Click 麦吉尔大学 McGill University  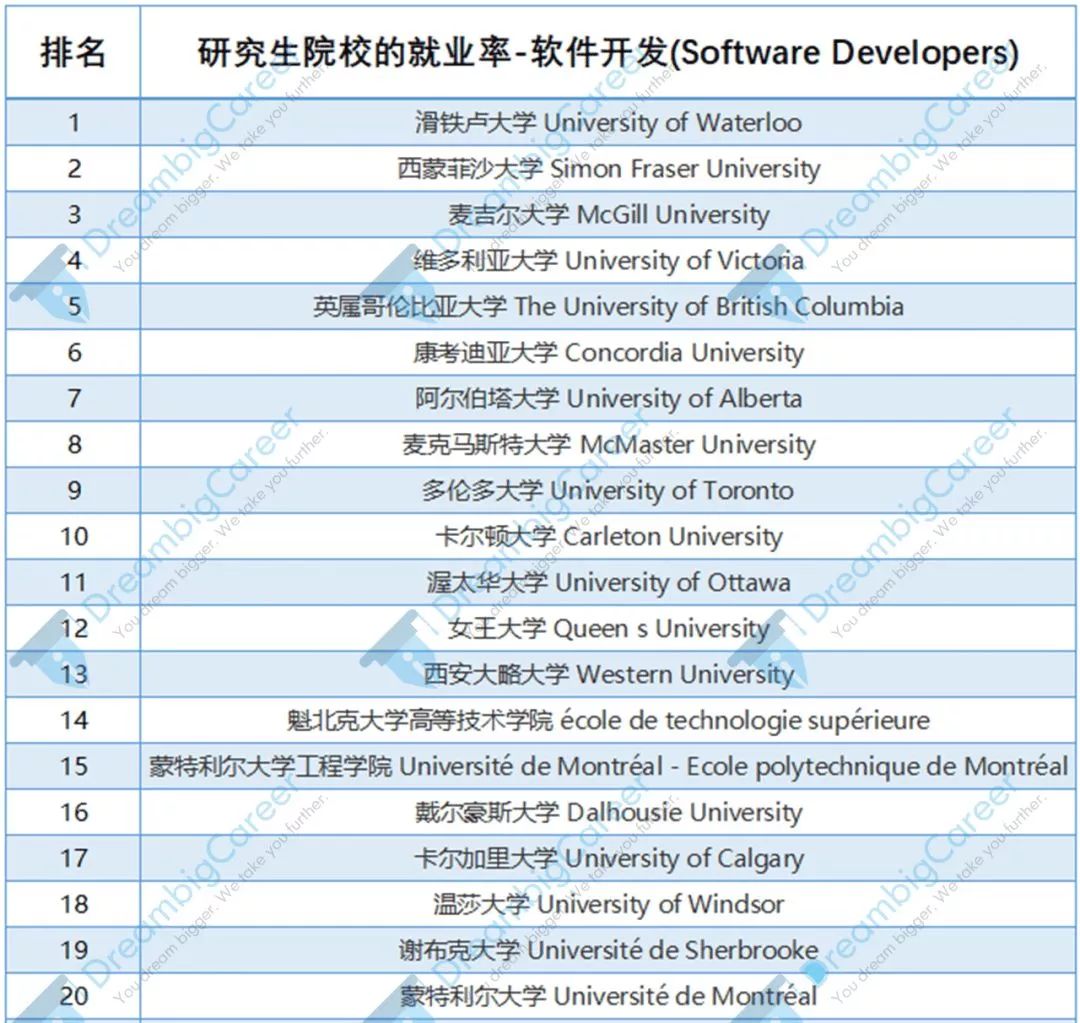pos(608,215)
